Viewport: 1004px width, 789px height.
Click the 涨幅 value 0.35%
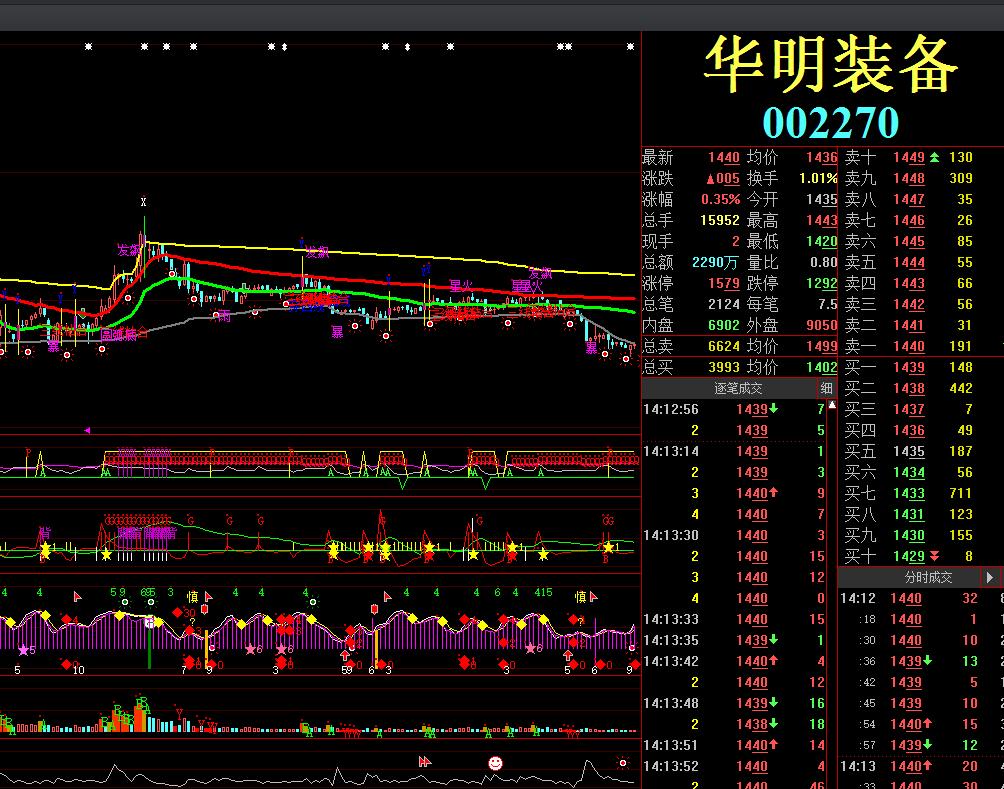tap(720, 199)
